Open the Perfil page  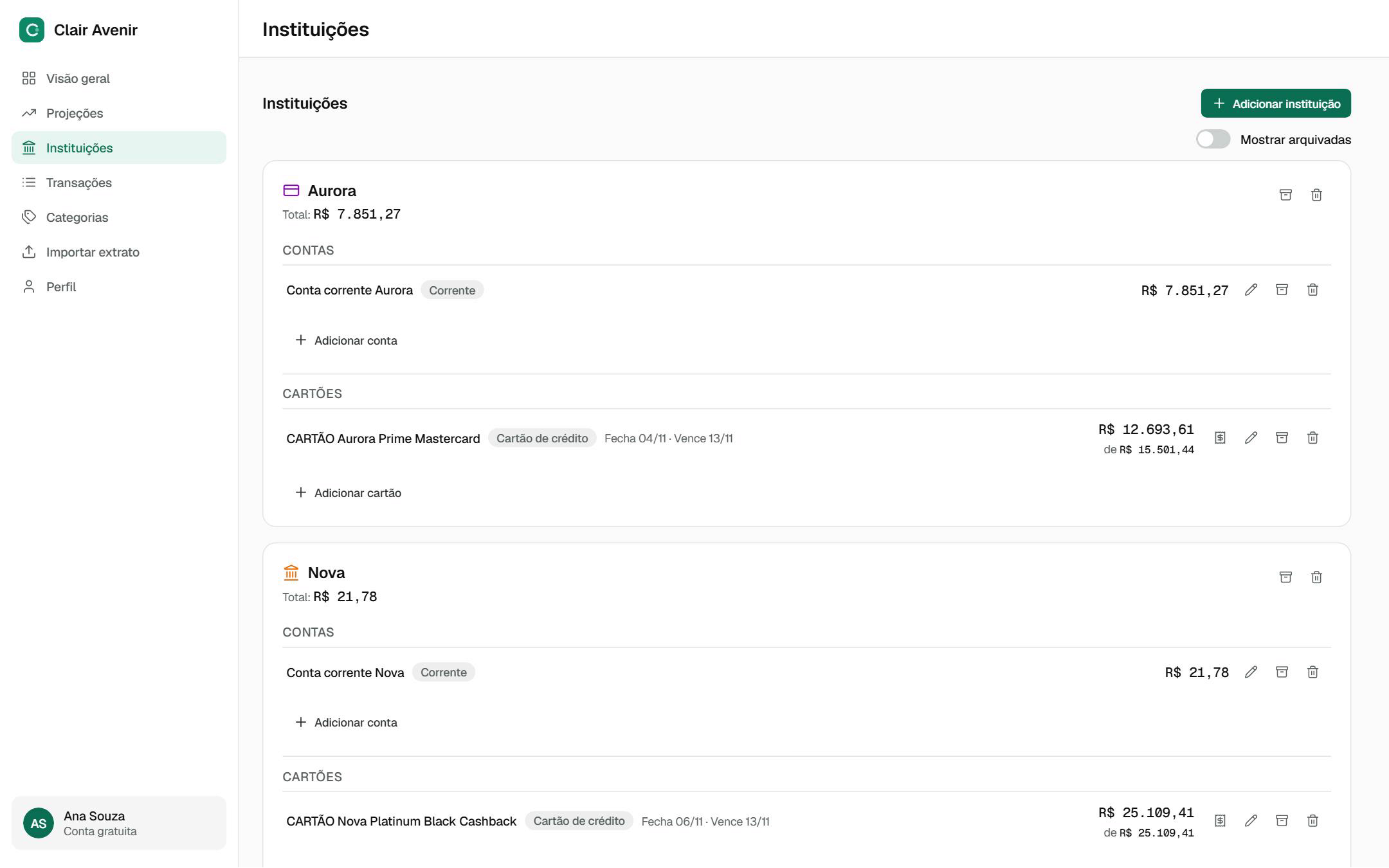coord(119,287)
